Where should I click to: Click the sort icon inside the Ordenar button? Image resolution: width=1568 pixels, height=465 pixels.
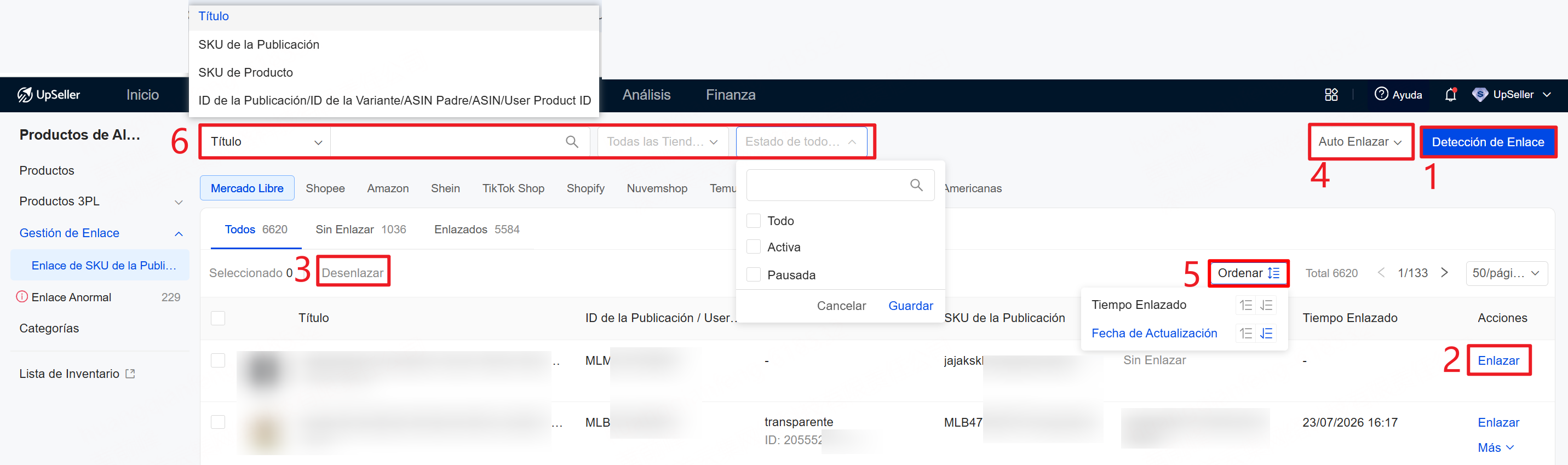(1273, 273)
